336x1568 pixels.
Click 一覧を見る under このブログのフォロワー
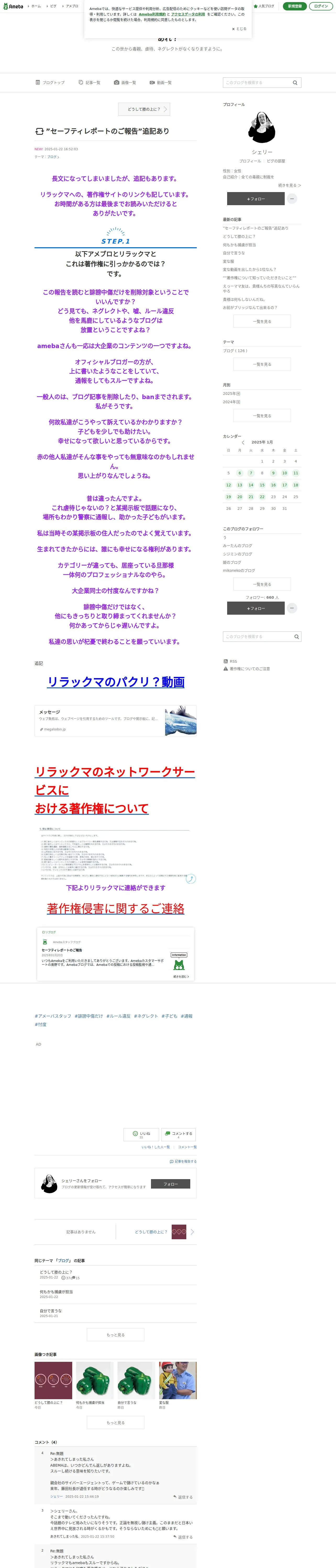262,584
